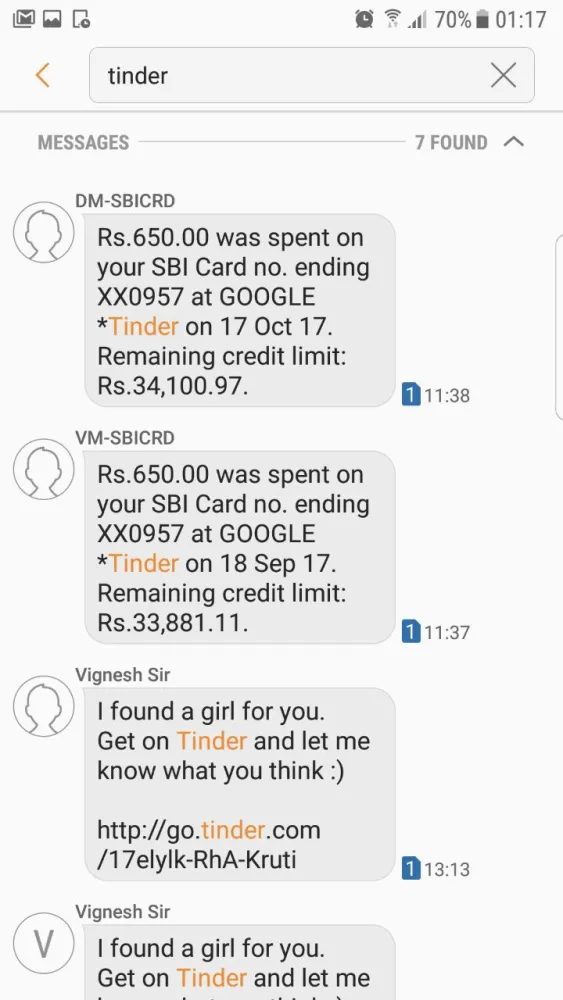
Task: Tap SIM 1 badge beside 11:37
Action: pyautogui.click(x=411, y=633)
